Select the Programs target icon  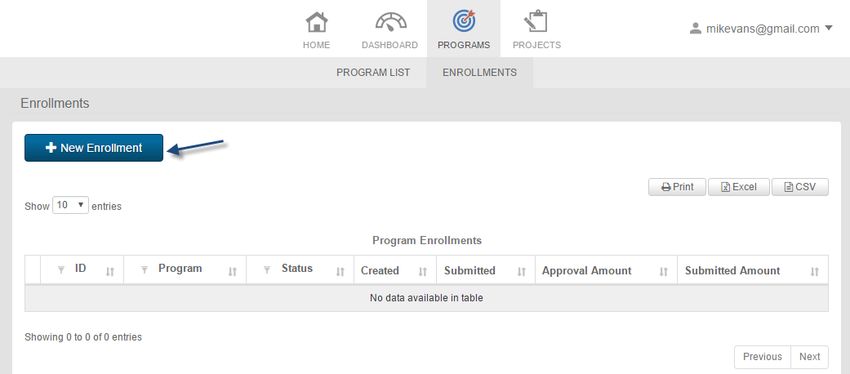point(463,21)
